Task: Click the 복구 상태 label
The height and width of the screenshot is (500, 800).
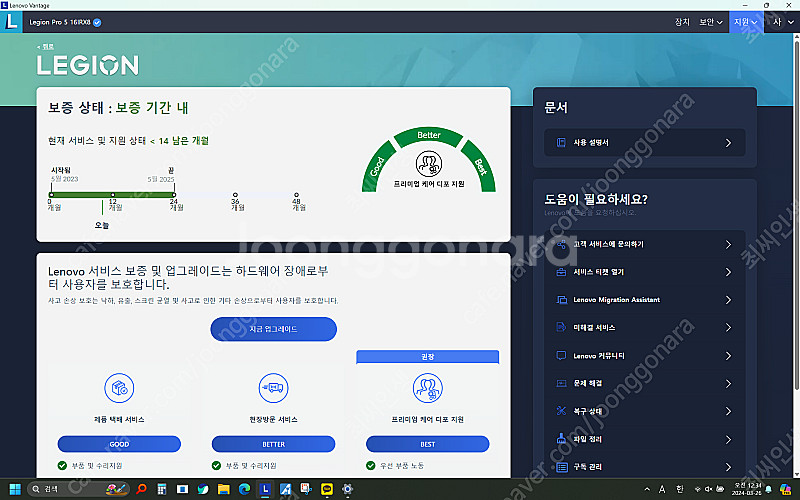Action: point(588,411)
